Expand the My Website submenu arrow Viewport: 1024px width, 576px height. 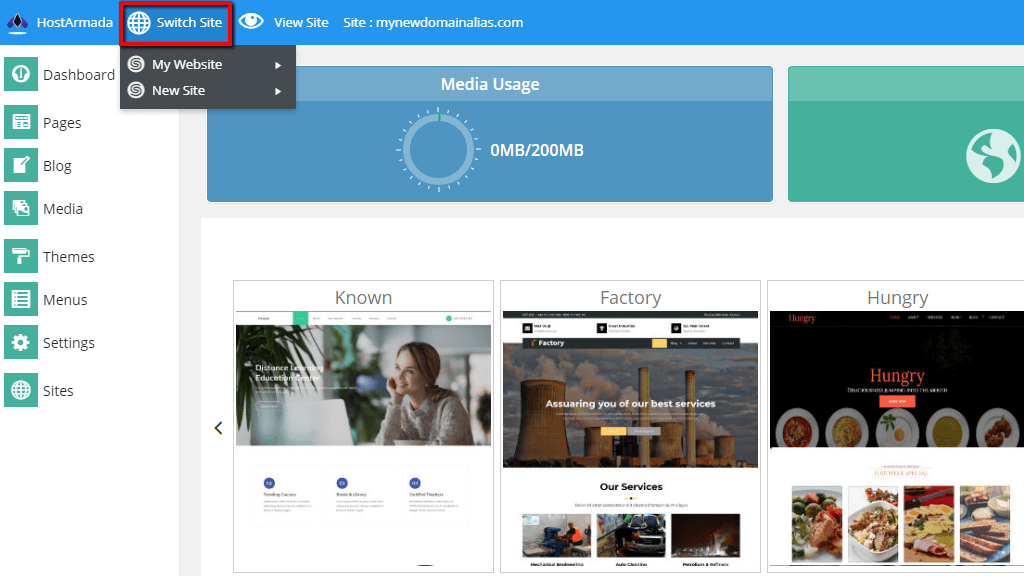click(x=278, y=65)
